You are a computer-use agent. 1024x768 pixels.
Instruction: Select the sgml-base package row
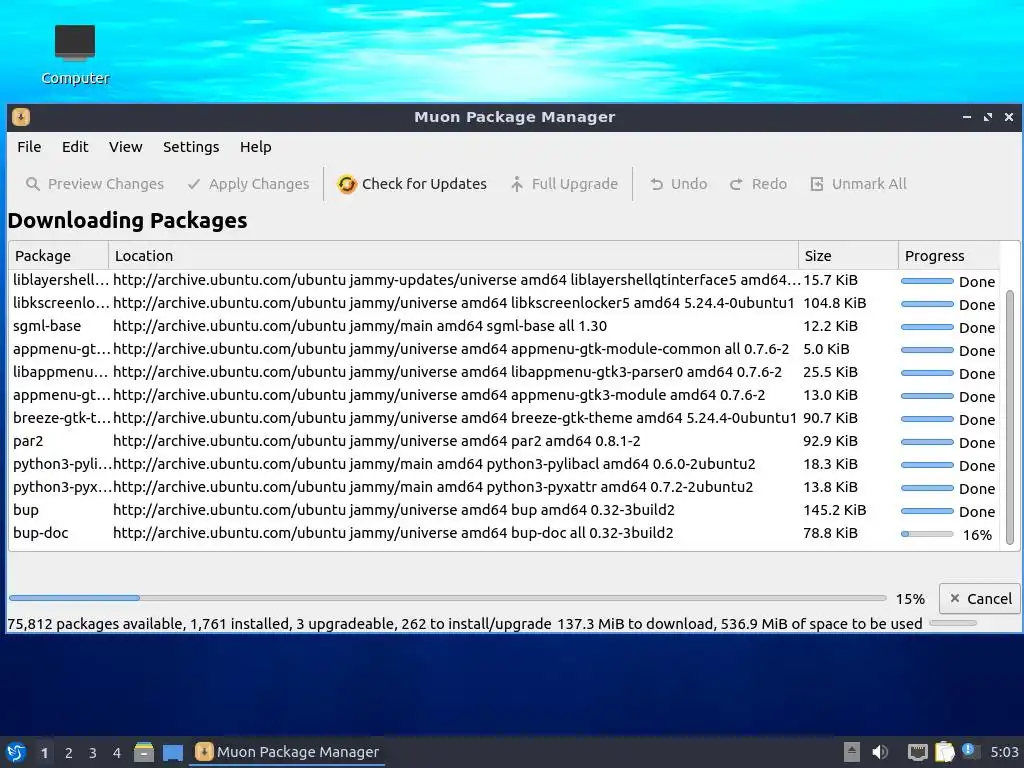click(x=503, y=326)
